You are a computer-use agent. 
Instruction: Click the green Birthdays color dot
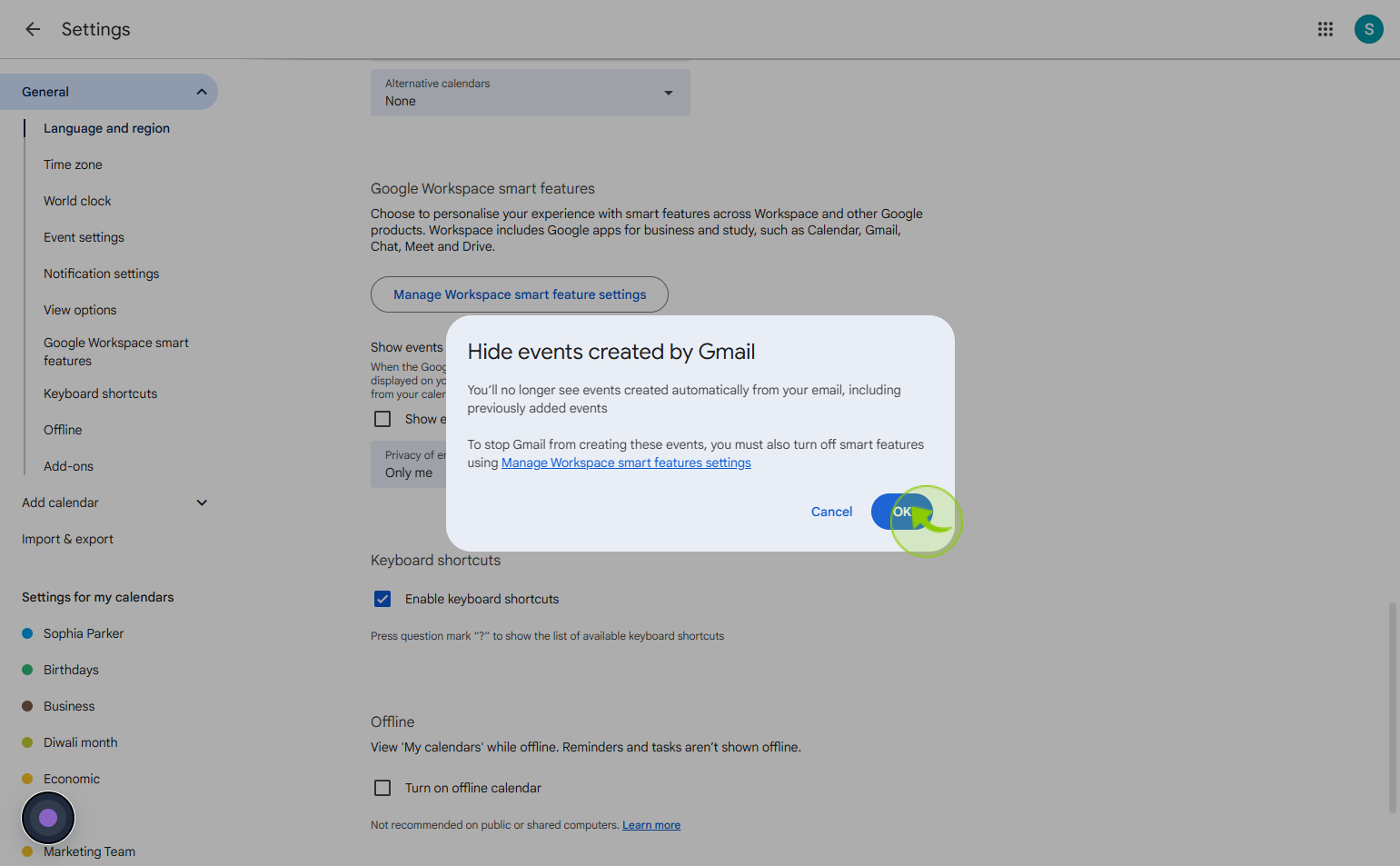tap(27, 670)
